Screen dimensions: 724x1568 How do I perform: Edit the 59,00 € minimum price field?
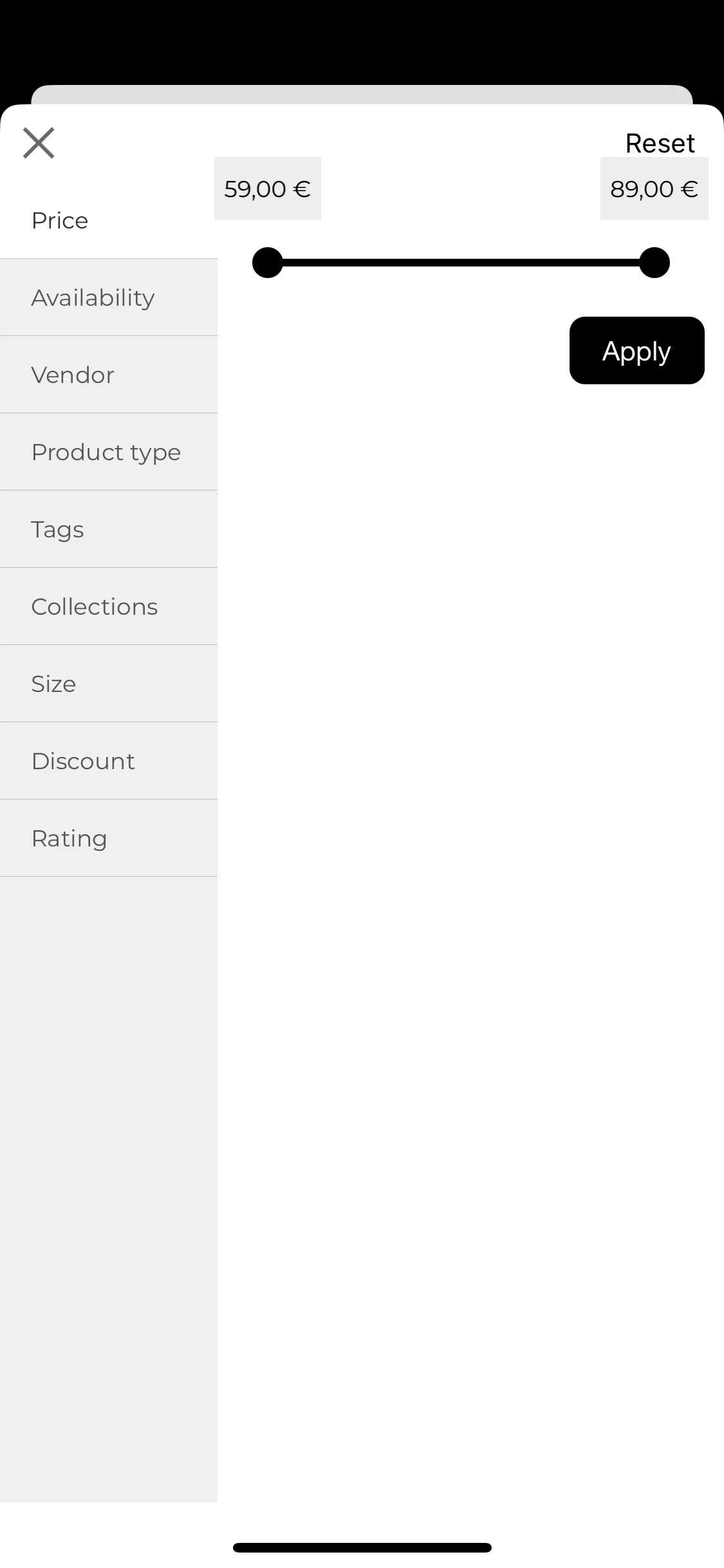[268, 189]
